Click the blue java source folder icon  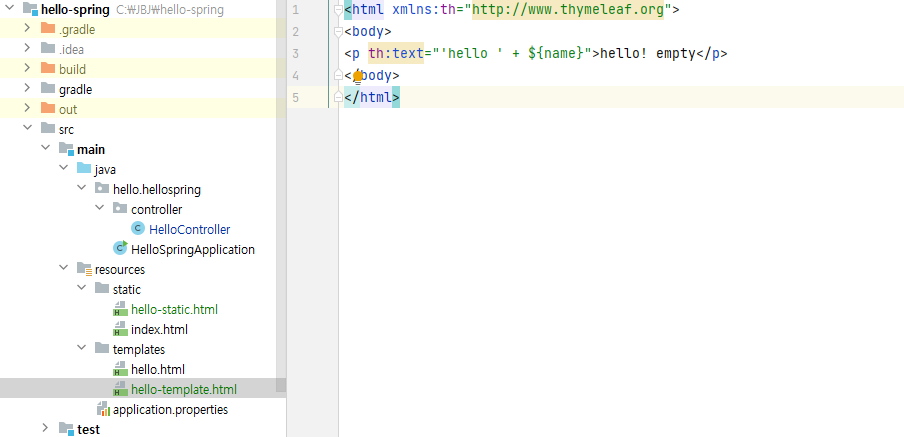coord(84,168)
